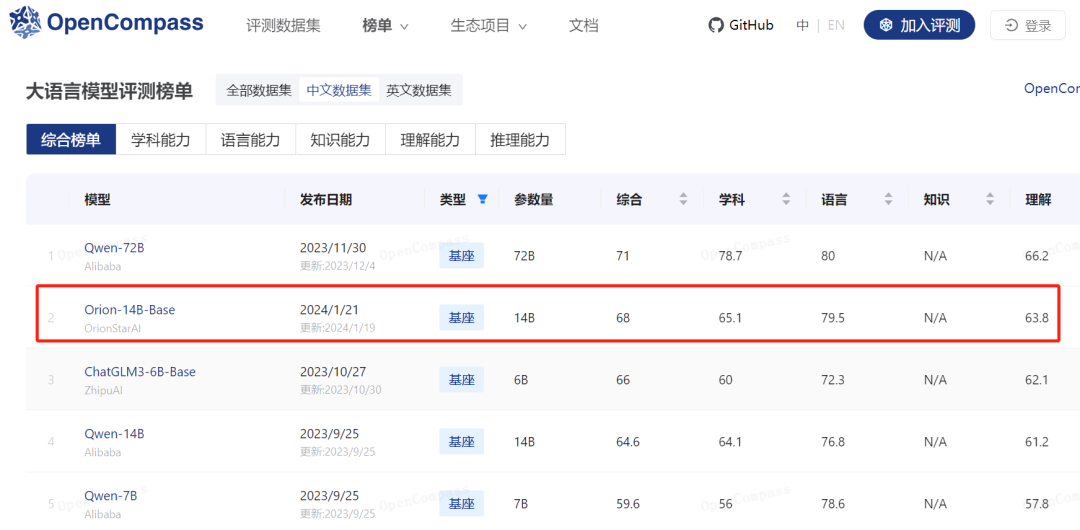Sort by the 学科 column arrows
Screen dimensions: 1080x530
pyautogui.click(x=786, y=200)
